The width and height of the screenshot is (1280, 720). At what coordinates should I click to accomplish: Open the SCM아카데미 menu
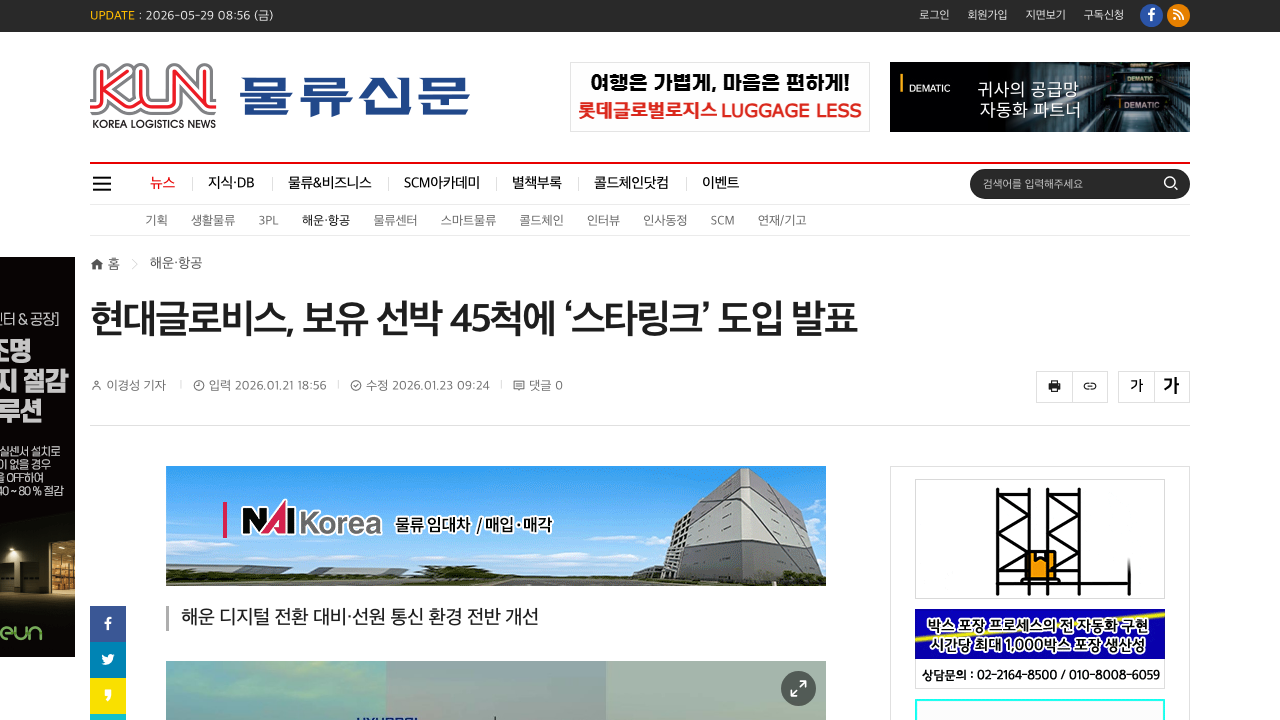[x=442, y=183]
